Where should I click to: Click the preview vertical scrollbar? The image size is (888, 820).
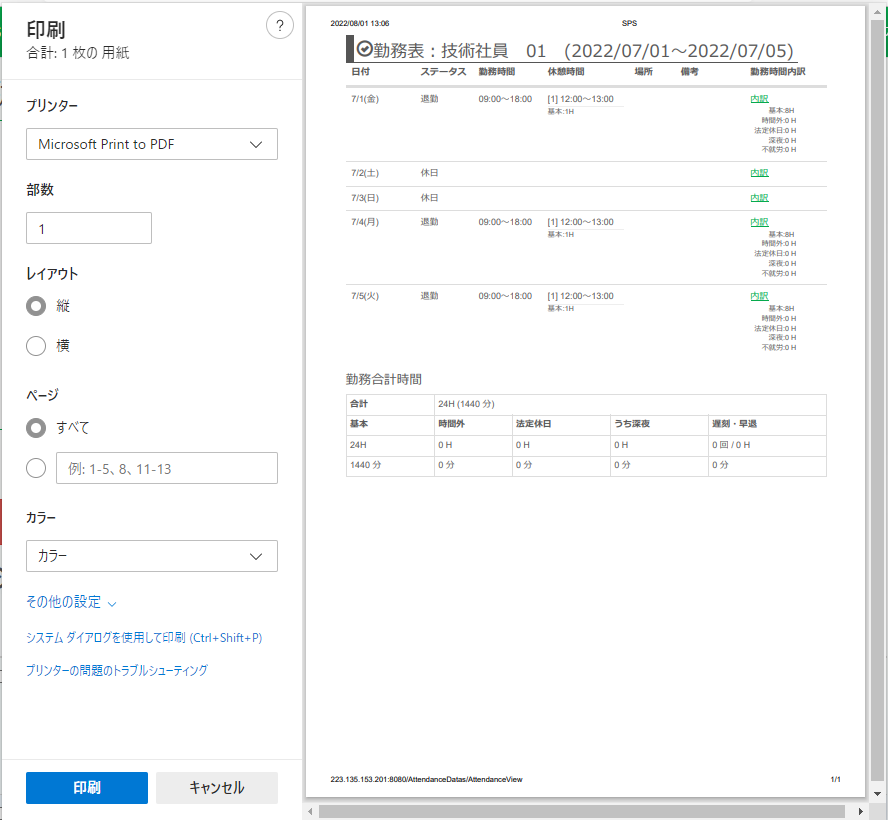[x=877, y=400]
